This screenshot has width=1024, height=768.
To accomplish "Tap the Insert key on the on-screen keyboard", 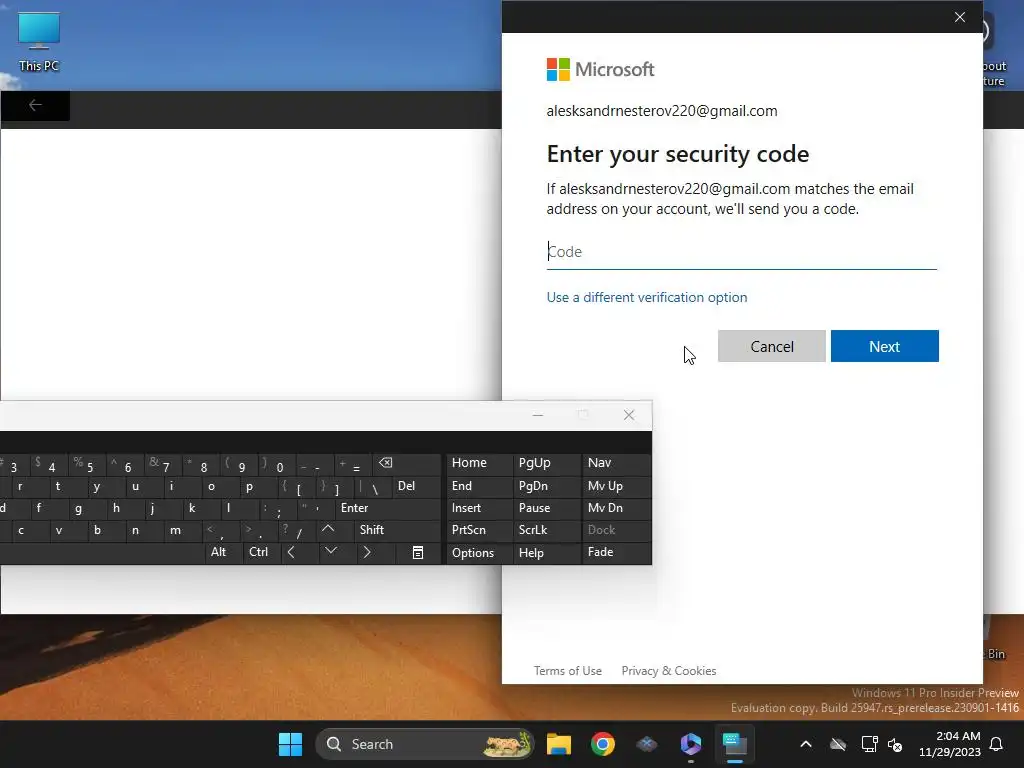I will coord(478,508).
